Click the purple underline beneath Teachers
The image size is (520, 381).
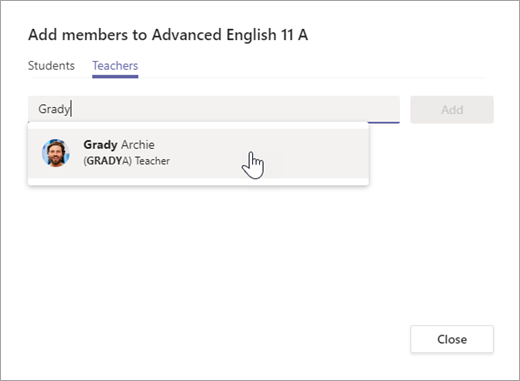pyautogui.click(x=115, y=76)
